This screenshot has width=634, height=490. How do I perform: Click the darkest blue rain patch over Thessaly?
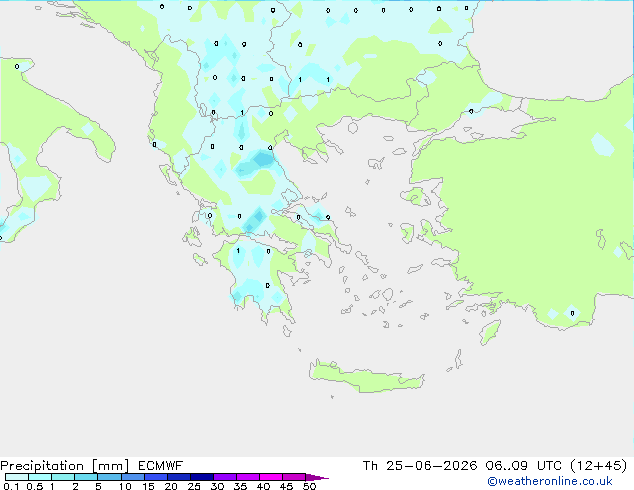click(x=264, y=159)
